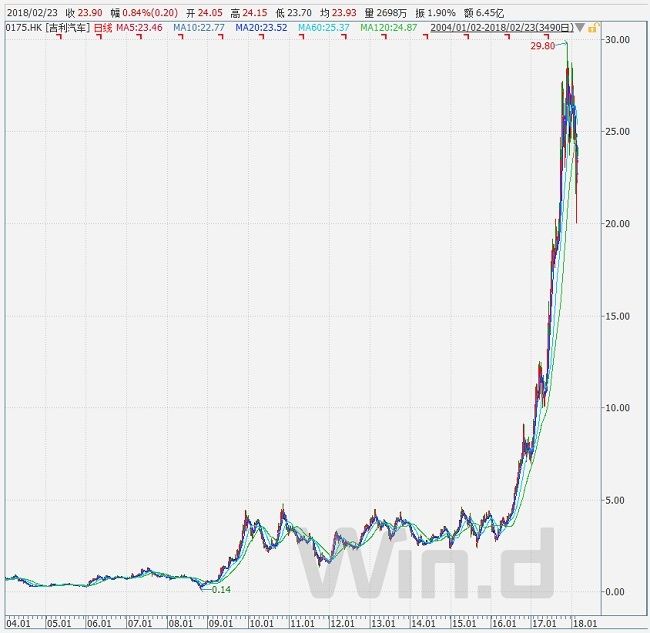Select the MA20:23.52 moving average label
650x633 pixels.
261,28
